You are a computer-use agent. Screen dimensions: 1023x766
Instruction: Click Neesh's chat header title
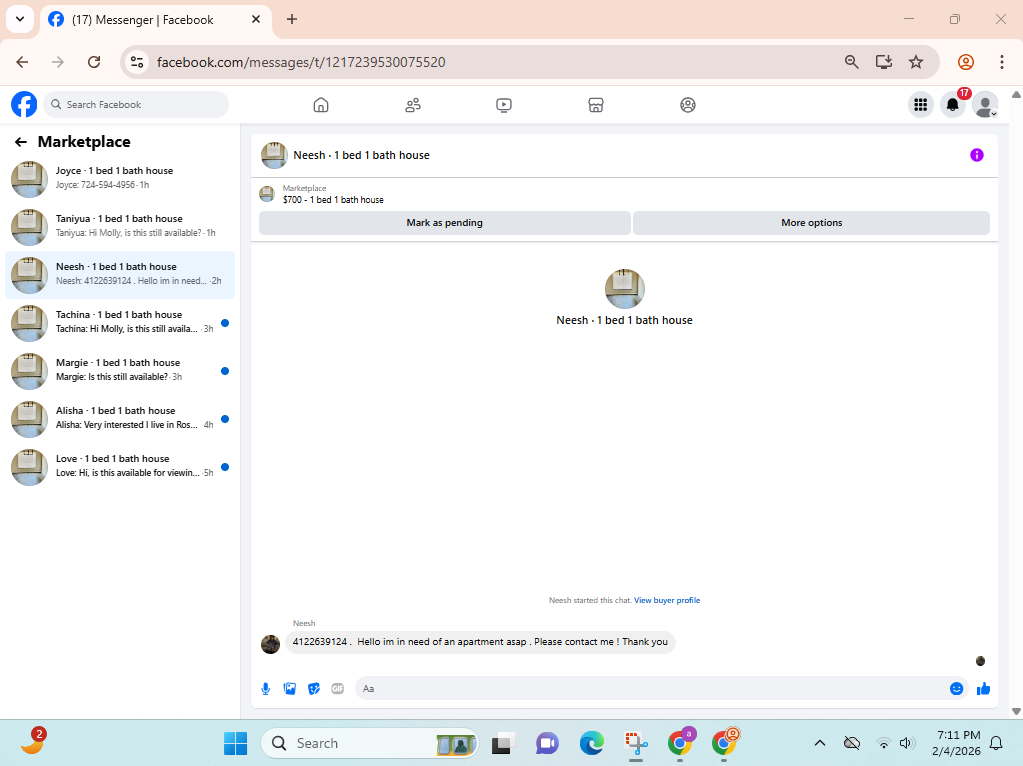click(x=361, y=155)
